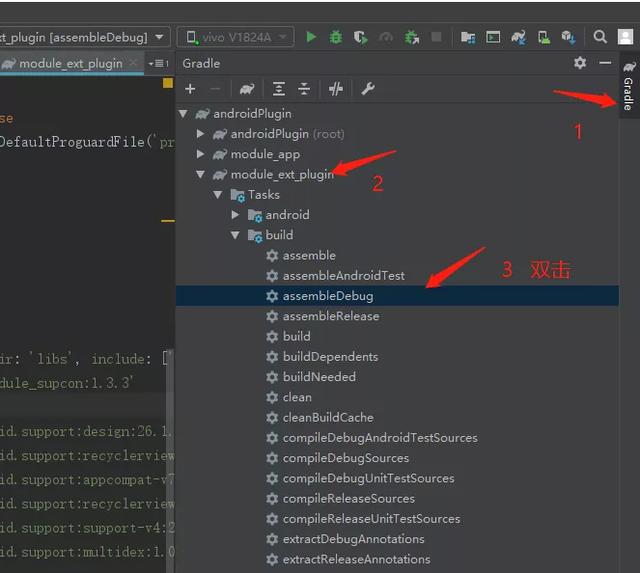Select the build task under build folder
Screen dimensions: 640x573
tap(296, 336)
